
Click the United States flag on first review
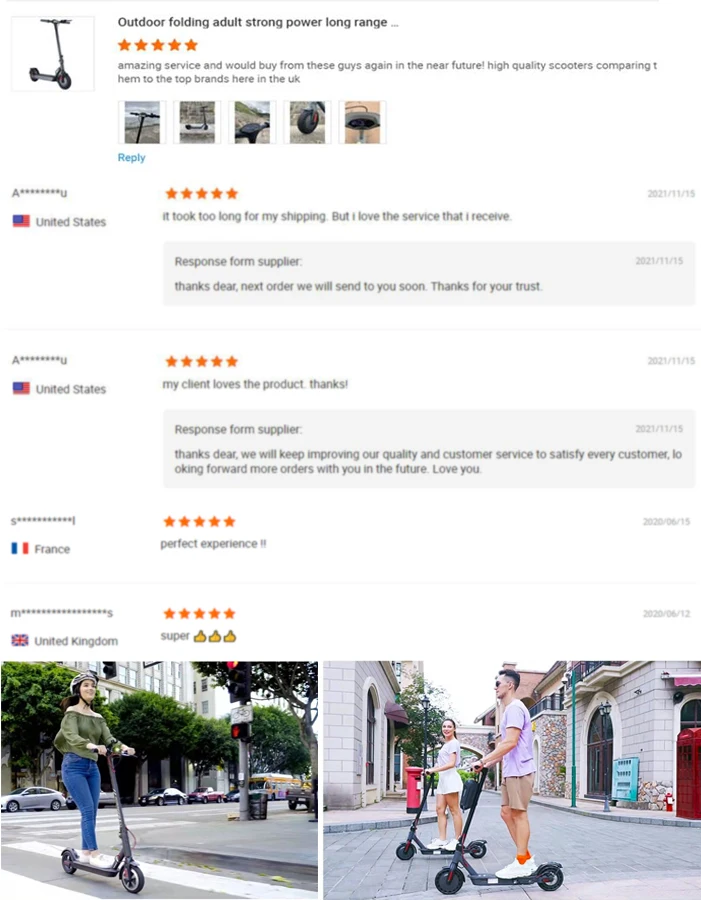[x=21, y=221]
